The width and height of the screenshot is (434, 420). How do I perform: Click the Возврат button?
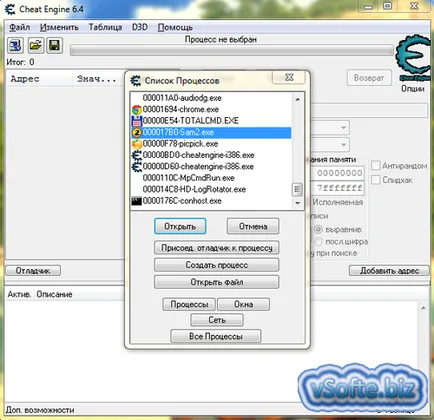pos(369,78)
